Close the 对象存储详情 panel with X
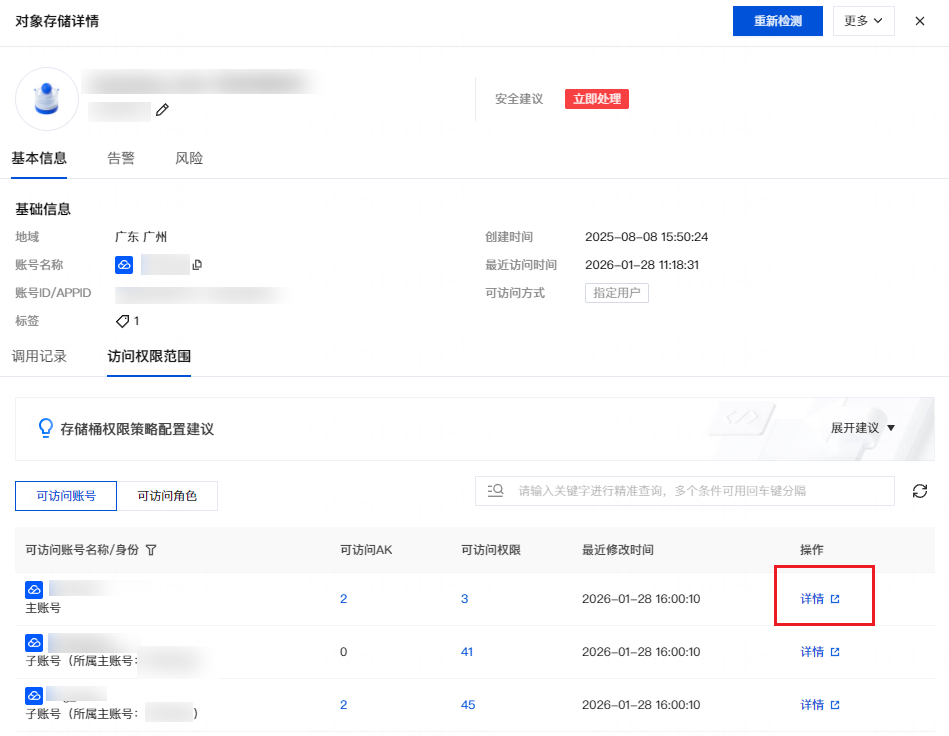Viewport: 949px width, 736px height. pyautogui.click(x=919, y=21)
